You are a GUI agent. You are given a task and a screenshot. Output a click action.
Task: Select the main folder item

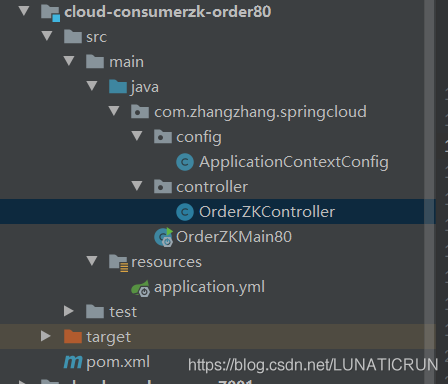pos(126,62)
